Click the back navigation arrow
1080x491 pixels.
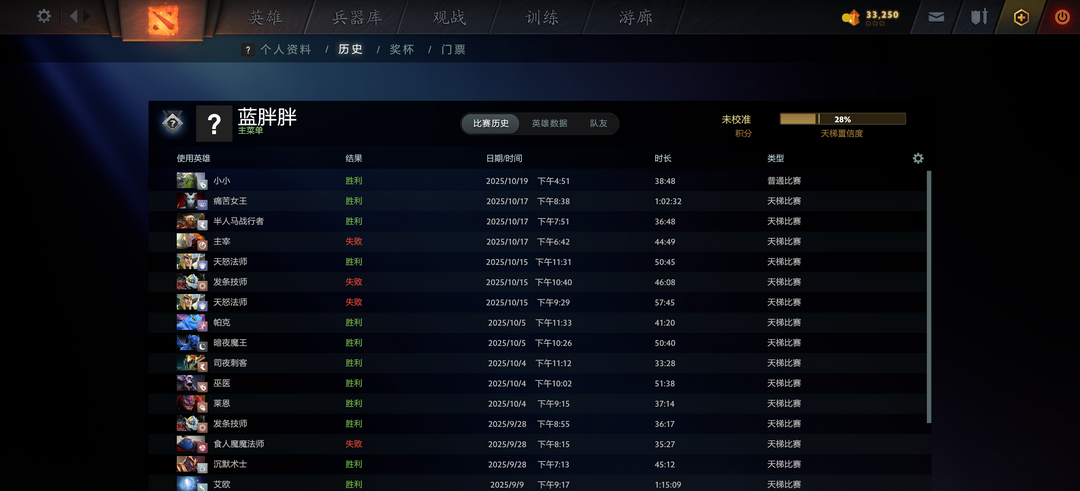tap(74, 16)
